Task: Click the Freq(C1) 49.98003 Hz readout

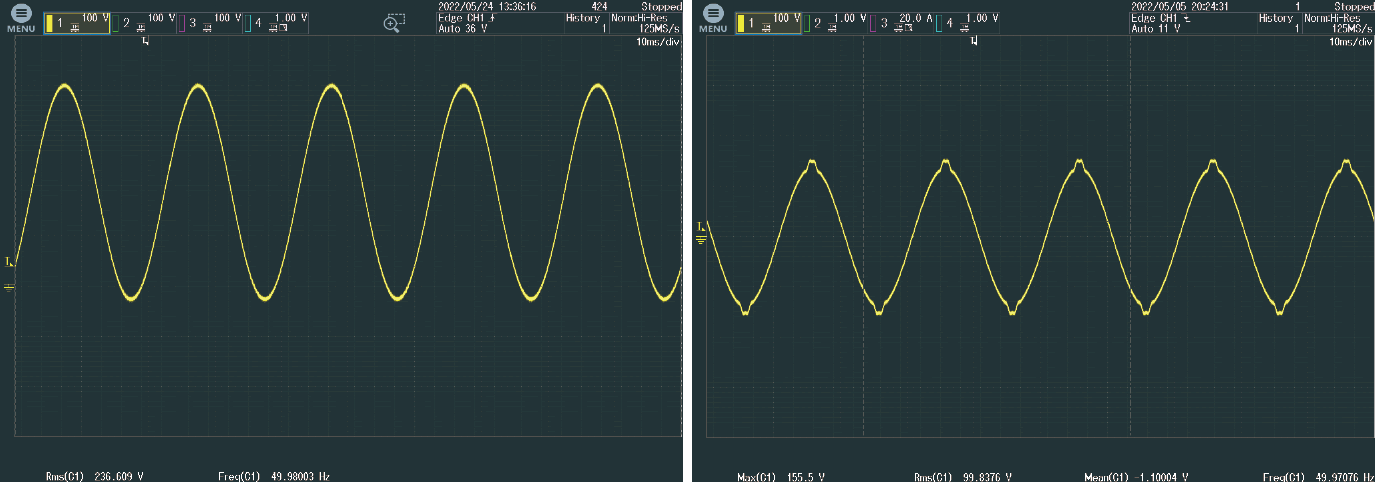Action: coord(273,476)
